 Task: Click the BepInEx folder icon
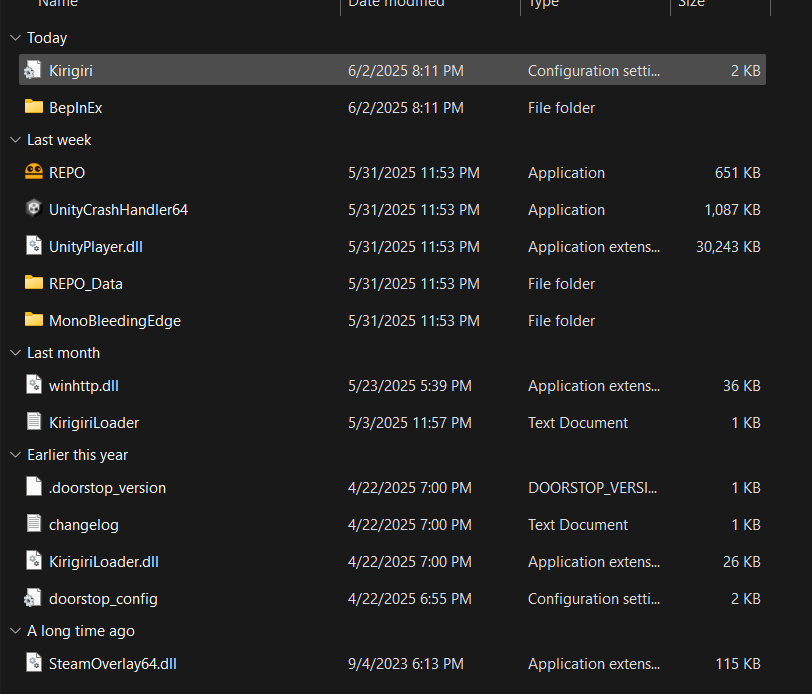coord(33,107)
